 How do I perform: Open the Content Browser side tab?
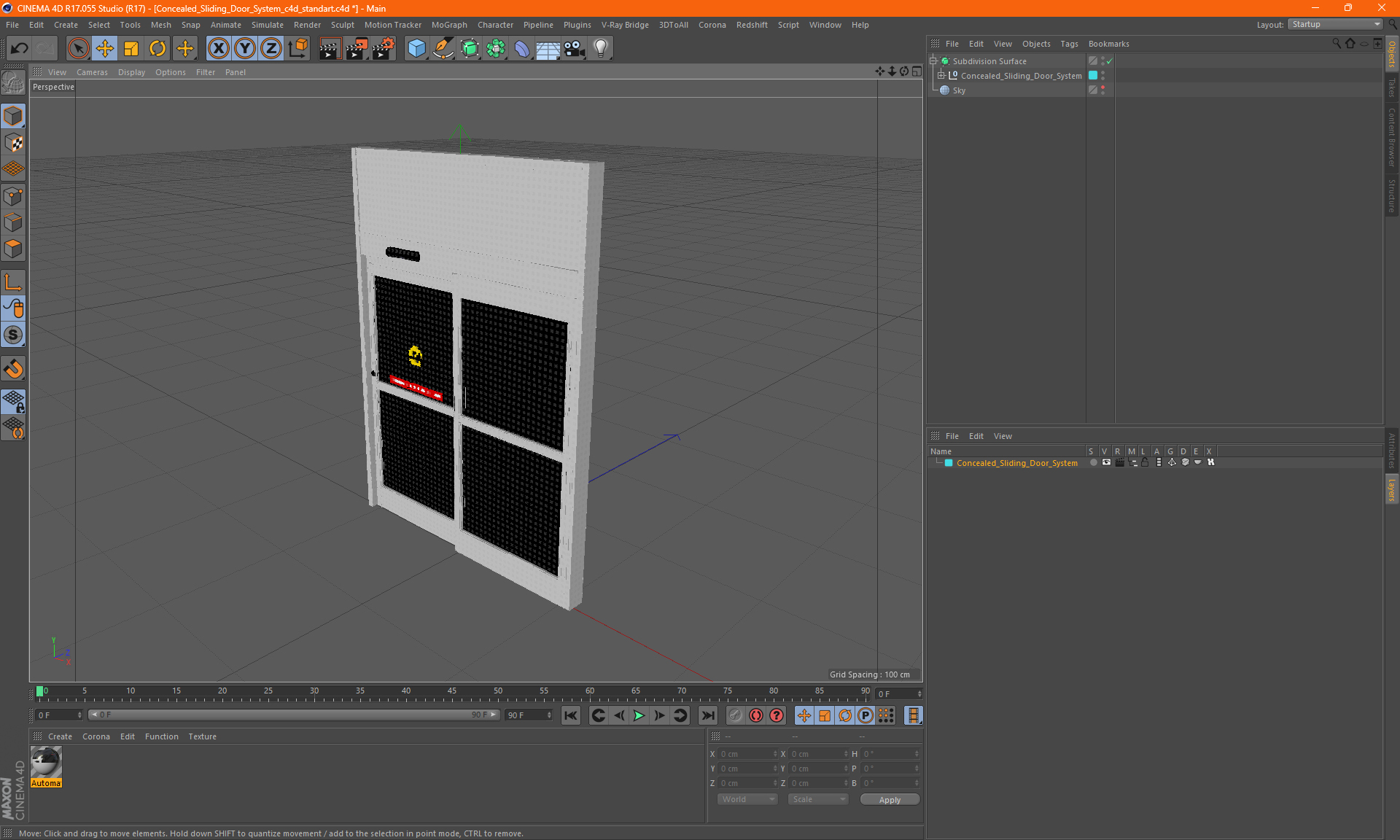[1392, 137]
